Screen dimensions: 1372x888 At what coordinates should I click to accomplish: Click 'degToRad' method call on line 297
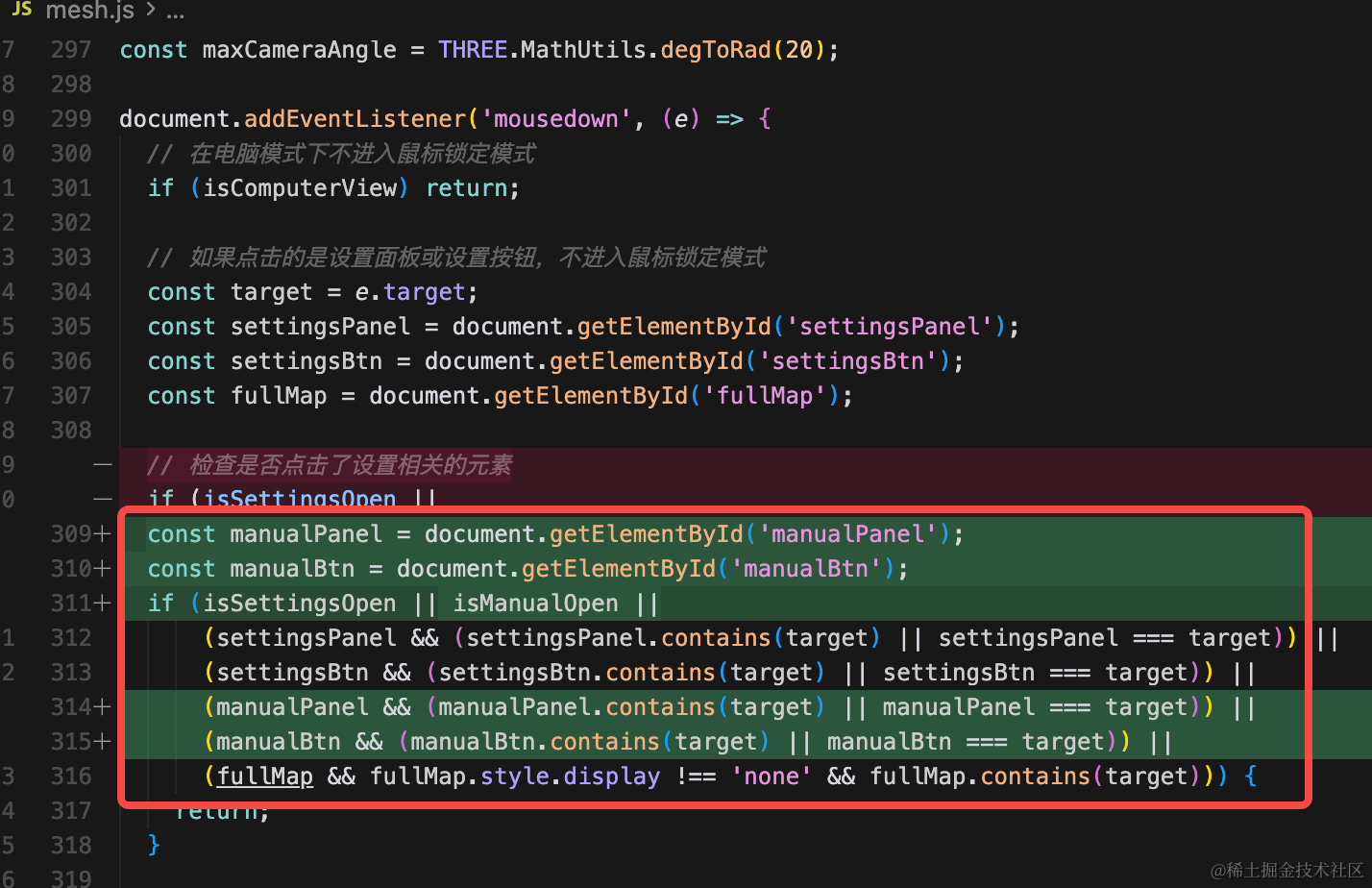(x=716, y=50)
